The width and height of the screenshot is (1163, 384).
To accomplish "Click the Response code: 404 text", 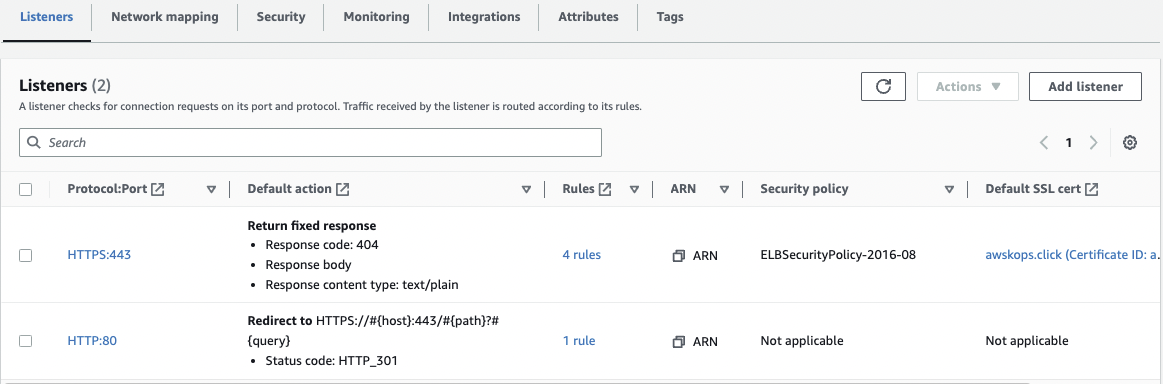I will pyautogui.click(x=323, y=245).
